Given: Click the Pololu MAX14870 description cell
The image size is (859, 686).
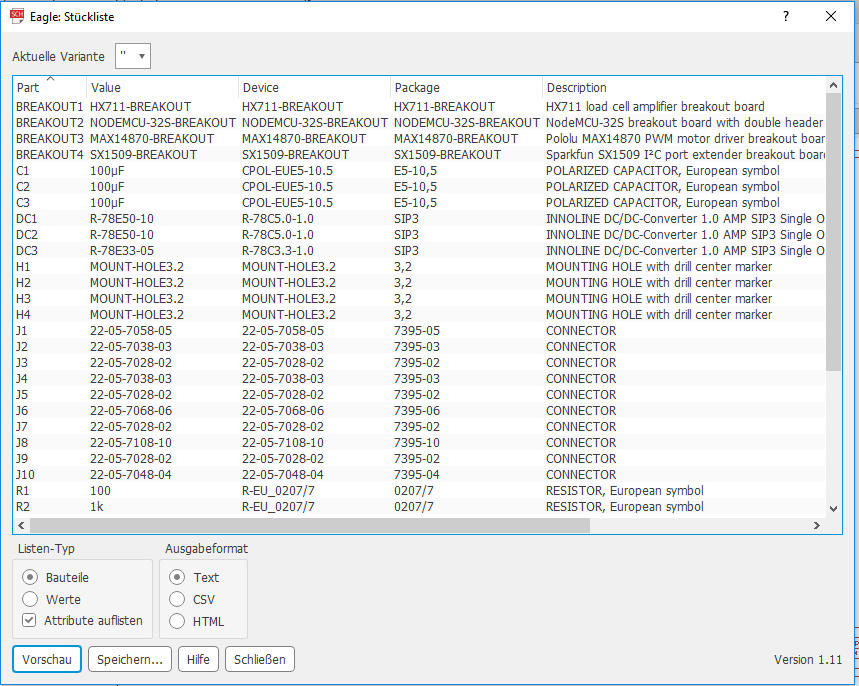Looking at the screenshot, I should (685, 139).
